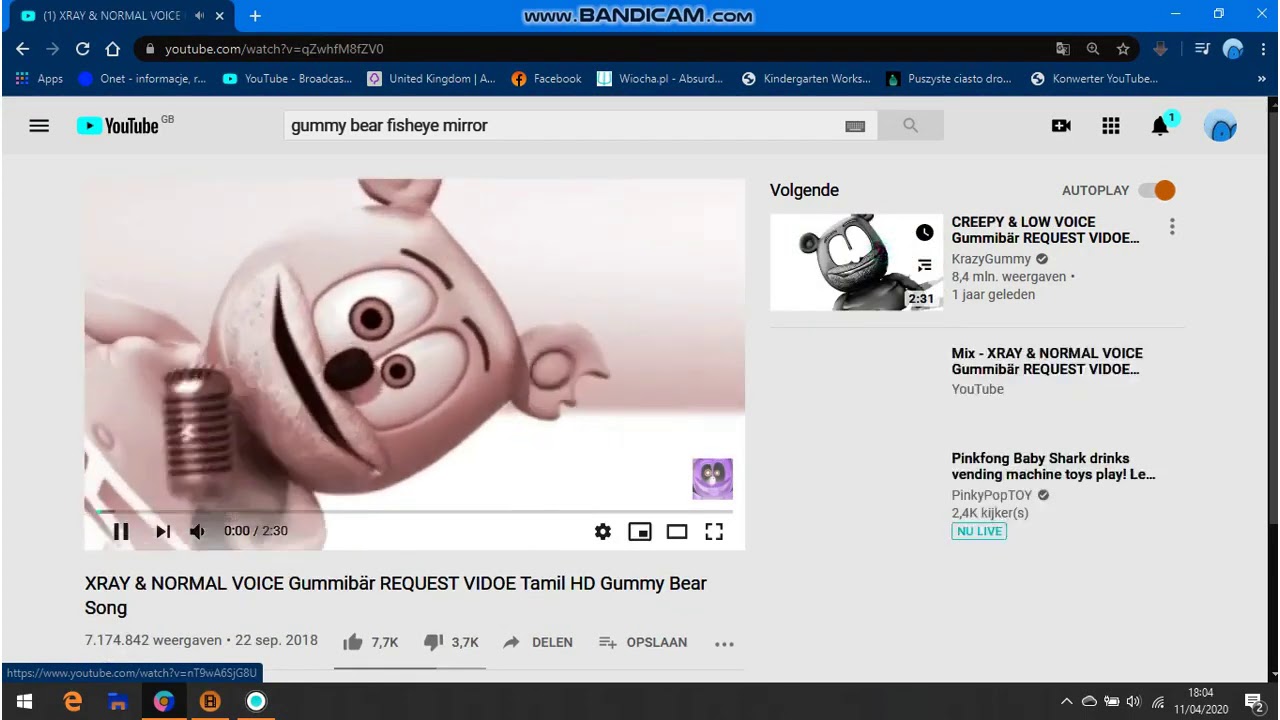Bookmark this page with the star
Viewport: 1280px width, 720px height.
pos(1123,49)
